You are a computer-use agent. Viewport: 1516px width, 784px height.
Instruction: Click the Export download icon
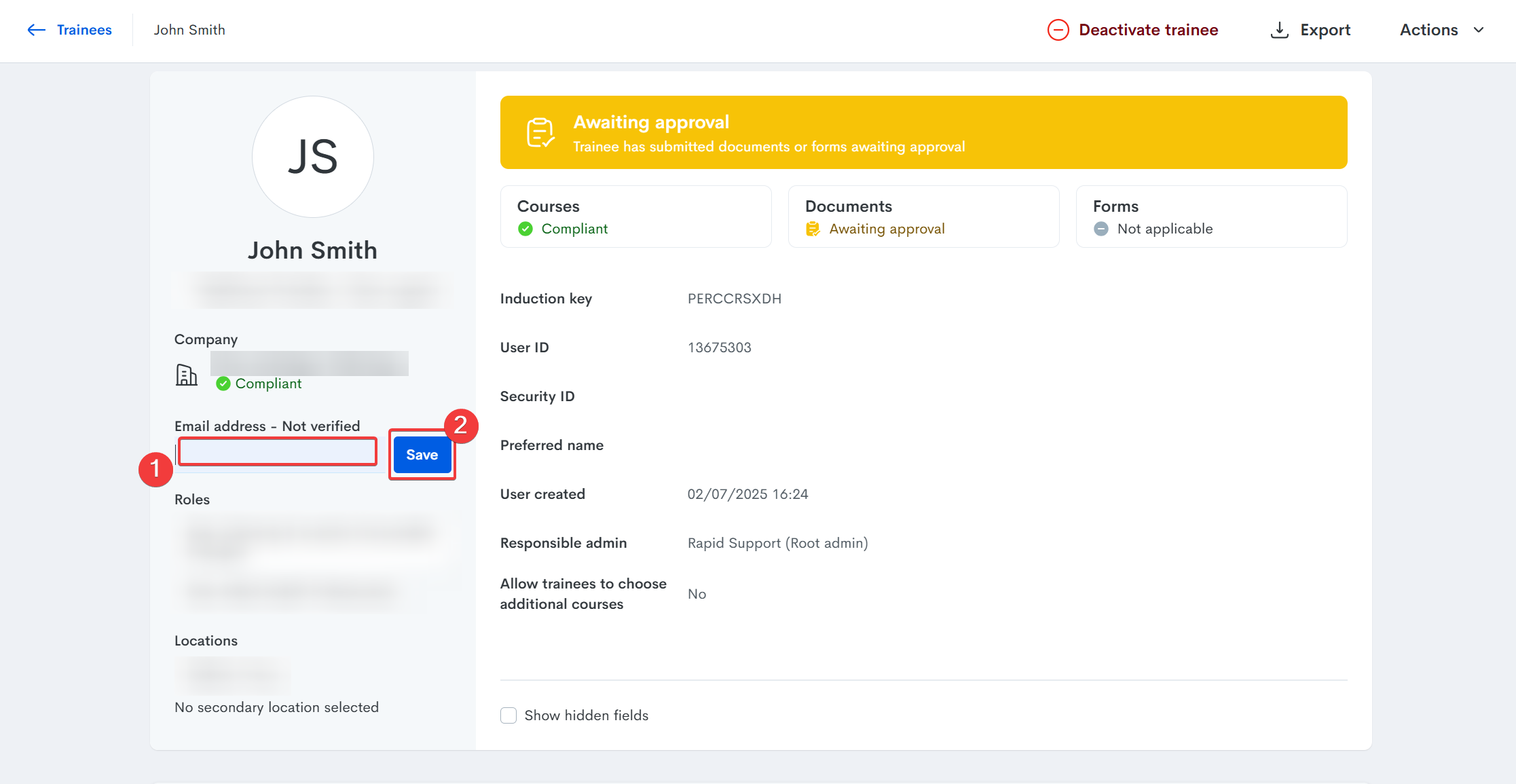[1279, 30]
